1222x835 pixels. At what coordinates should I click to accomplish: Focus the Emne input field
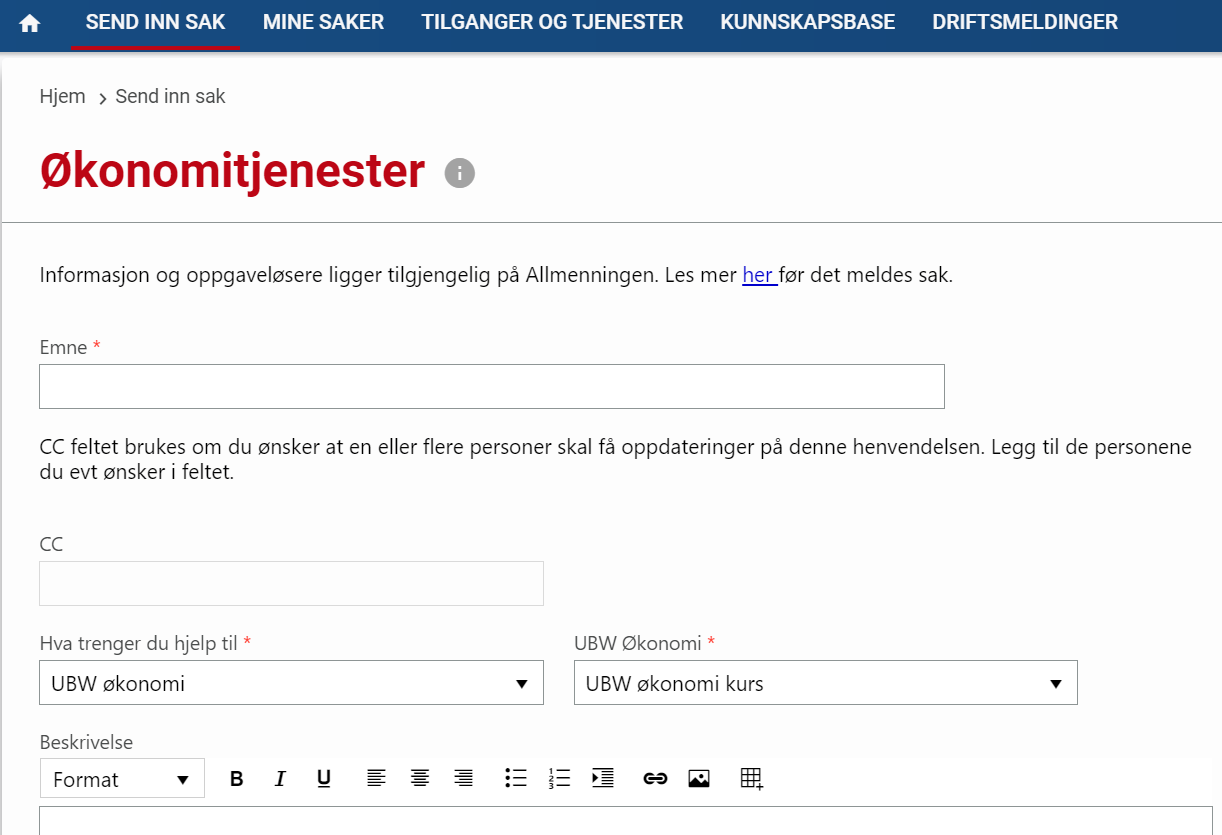click(491, 386)
